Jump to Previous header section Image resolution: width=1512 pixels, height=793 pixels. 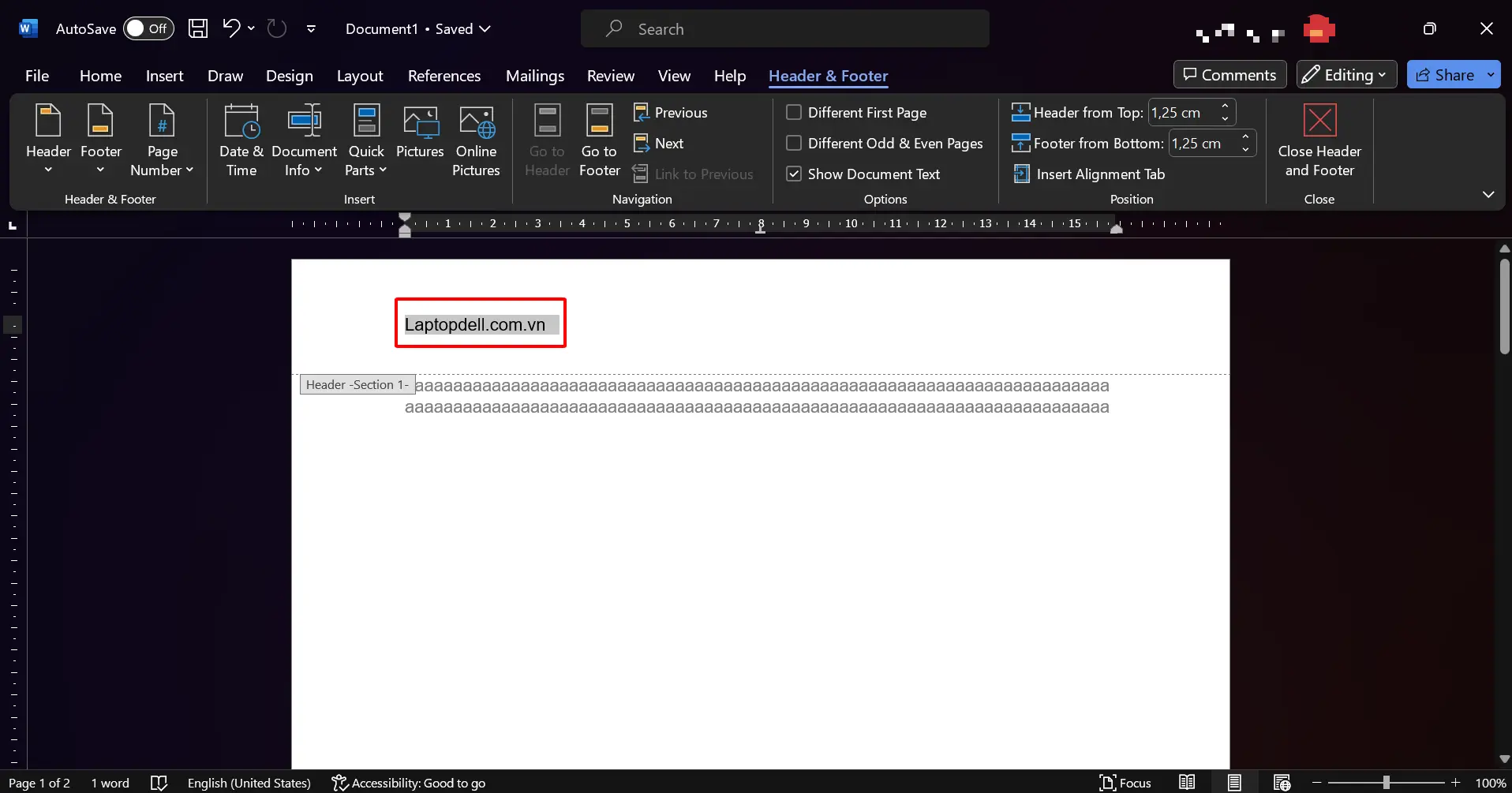[670, 113]
